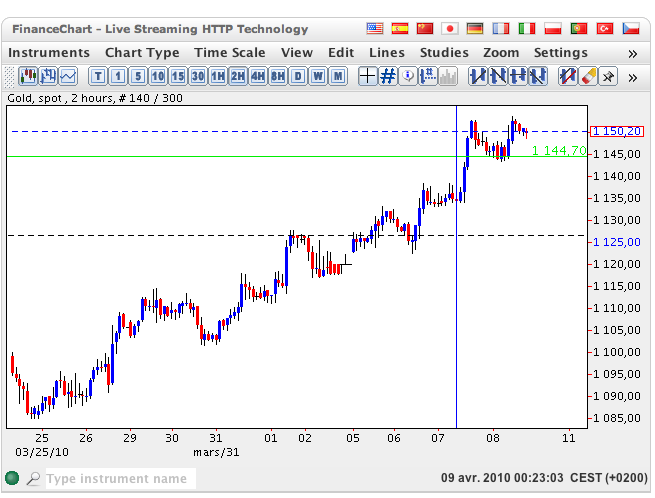Click the 1H time scale button
The image size is (655, 498).
point(218,75)
